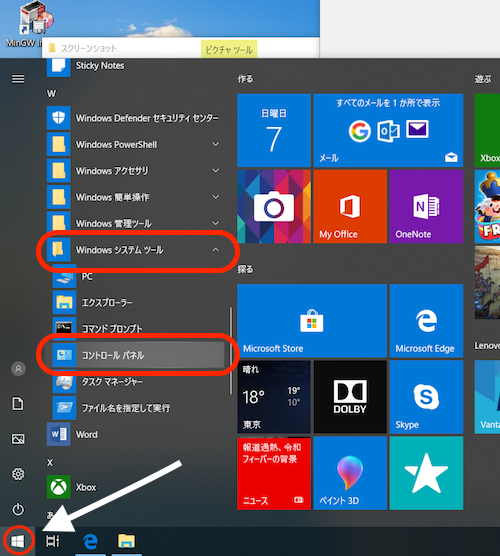
Task: Click the user account icon in Start sidebar
Action: 18,369
